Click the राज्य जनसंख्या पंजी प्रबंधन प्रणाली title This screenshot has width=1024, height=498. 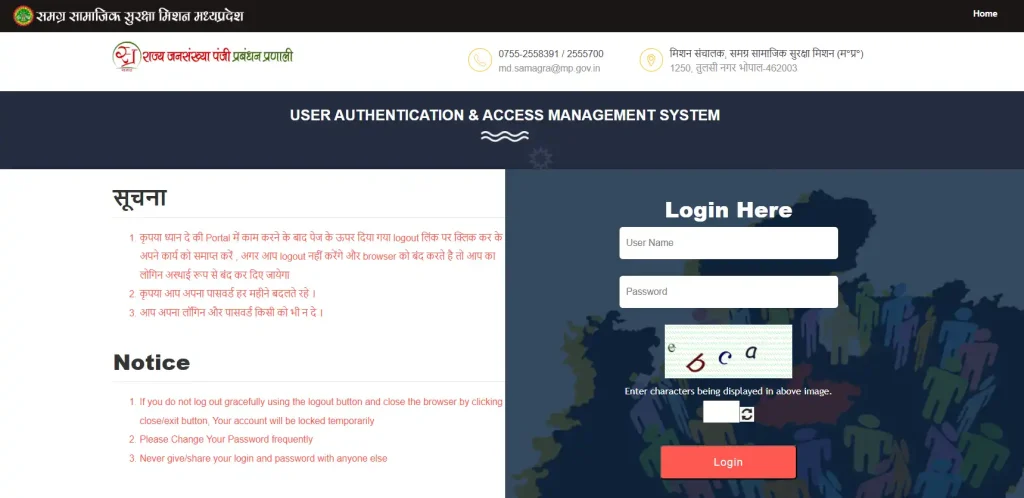[x=218, y=55]
